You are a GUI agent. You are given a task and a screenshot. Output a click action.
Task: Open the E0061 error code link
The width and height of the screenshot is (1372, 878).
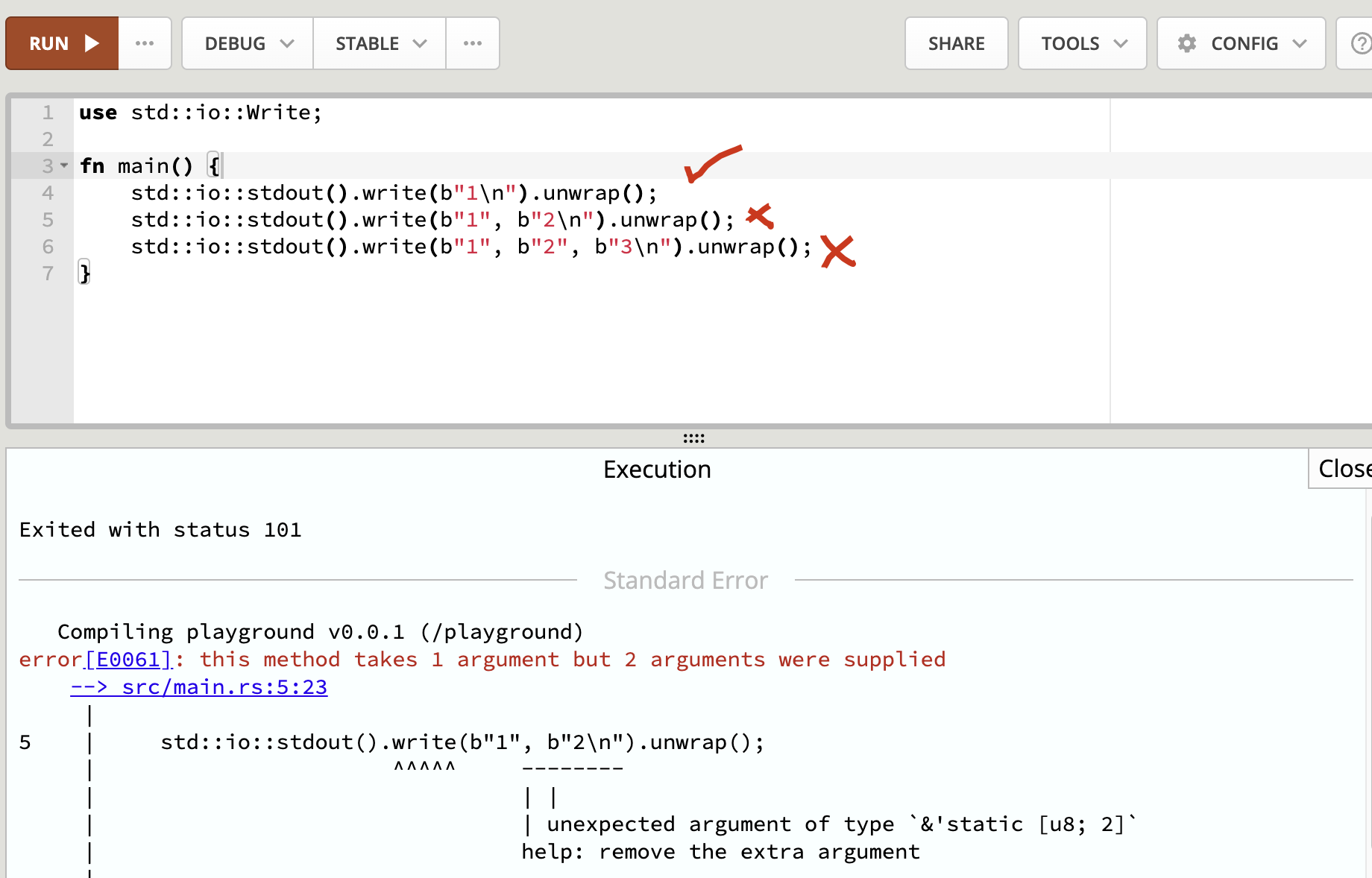[x=128, y=660]
